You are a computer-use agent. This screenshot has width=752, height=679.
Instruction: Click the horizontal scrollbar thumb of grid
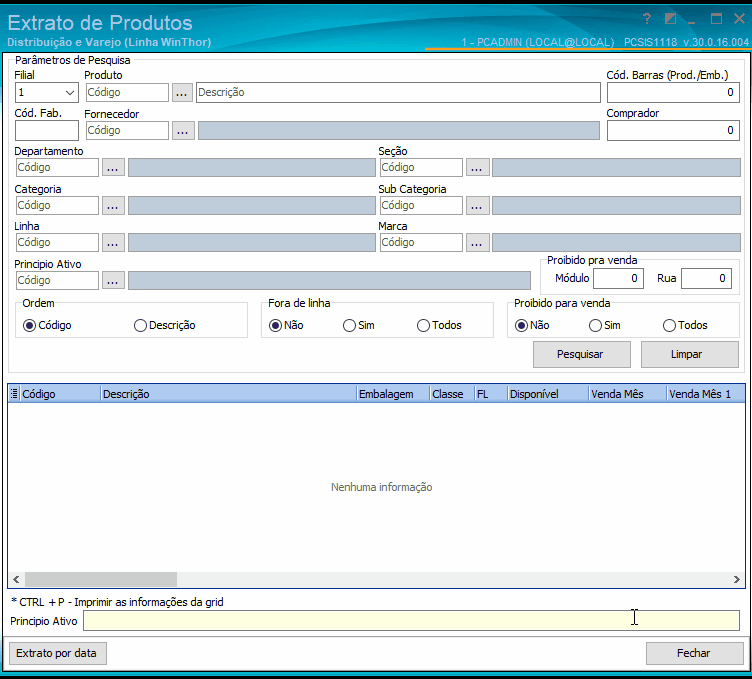click(101, 579)
